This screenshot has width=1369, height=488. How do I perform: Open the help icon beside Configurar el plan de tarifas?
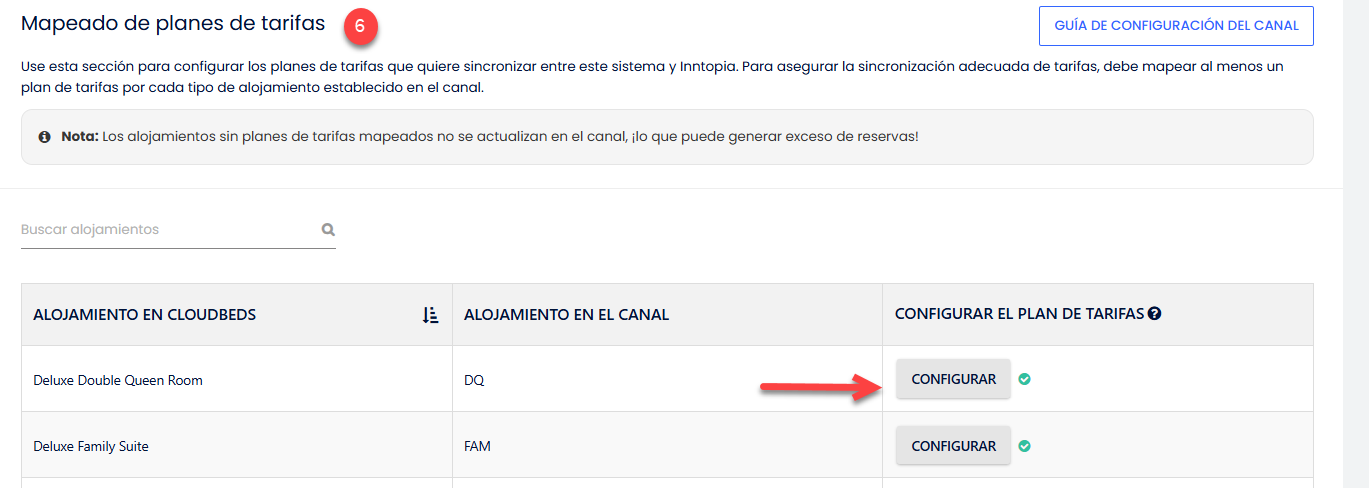tap(1155, 314)
